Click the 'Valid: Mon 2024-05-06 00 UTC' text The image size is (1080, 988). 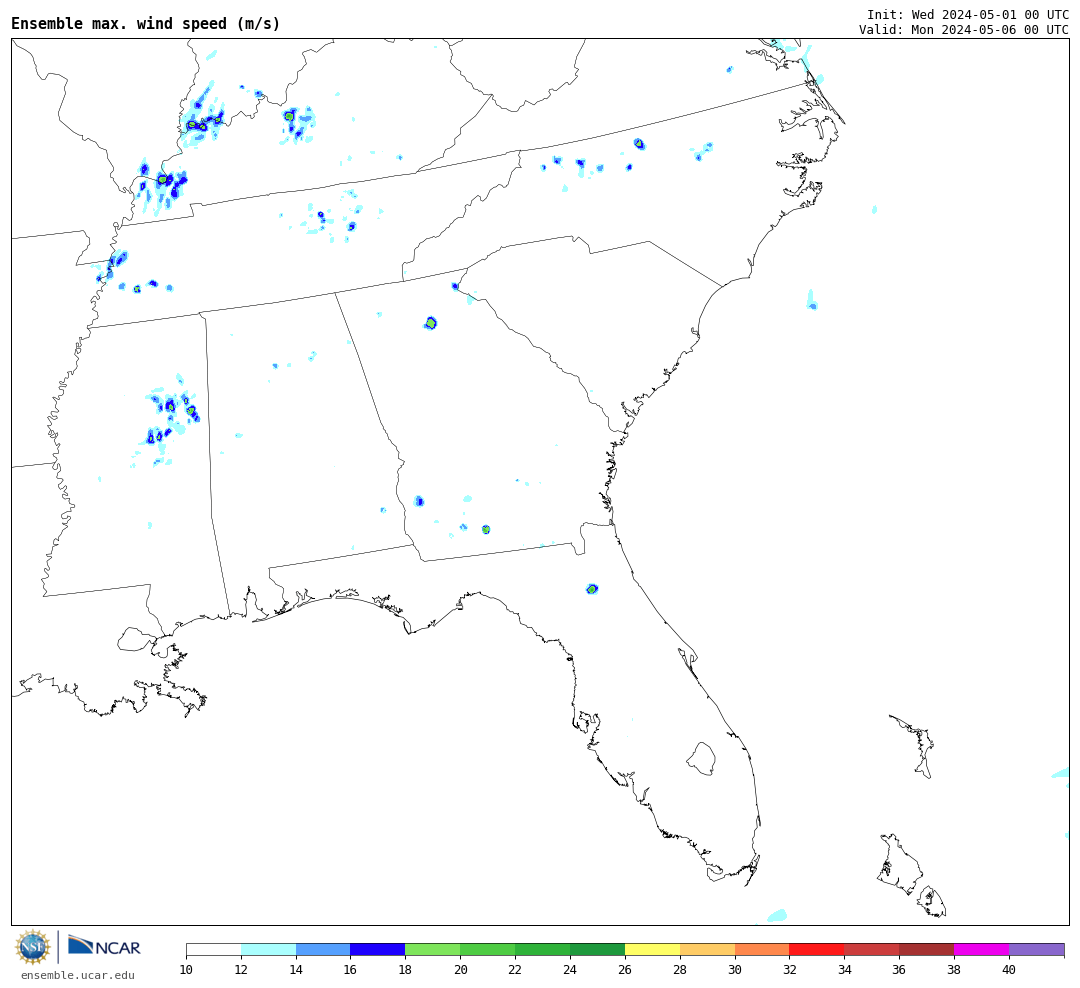[x=964, y=30]
